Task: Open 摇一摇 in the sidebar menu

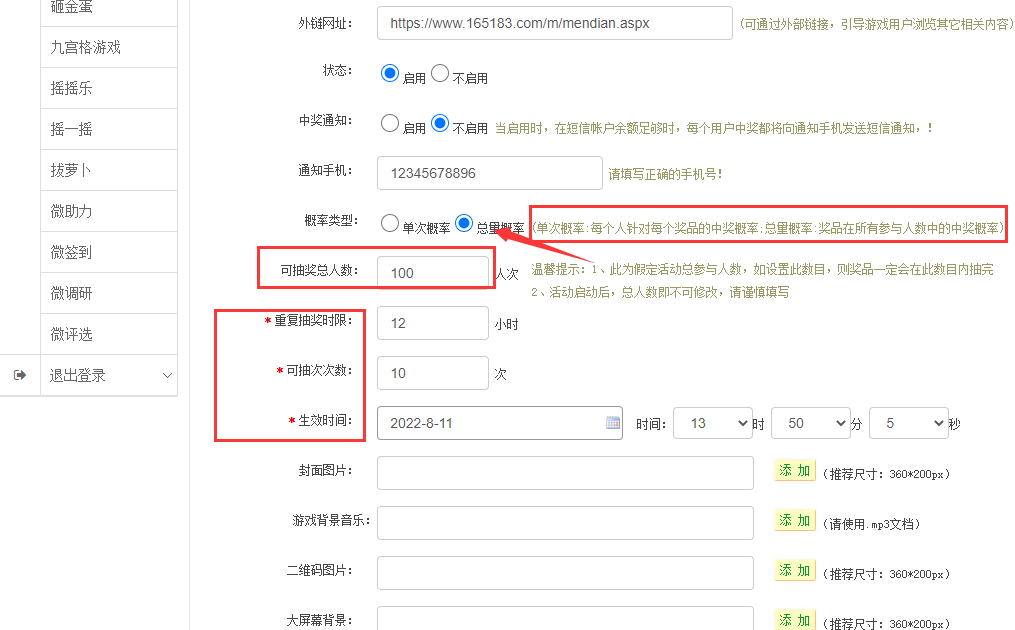Action: 72,129
